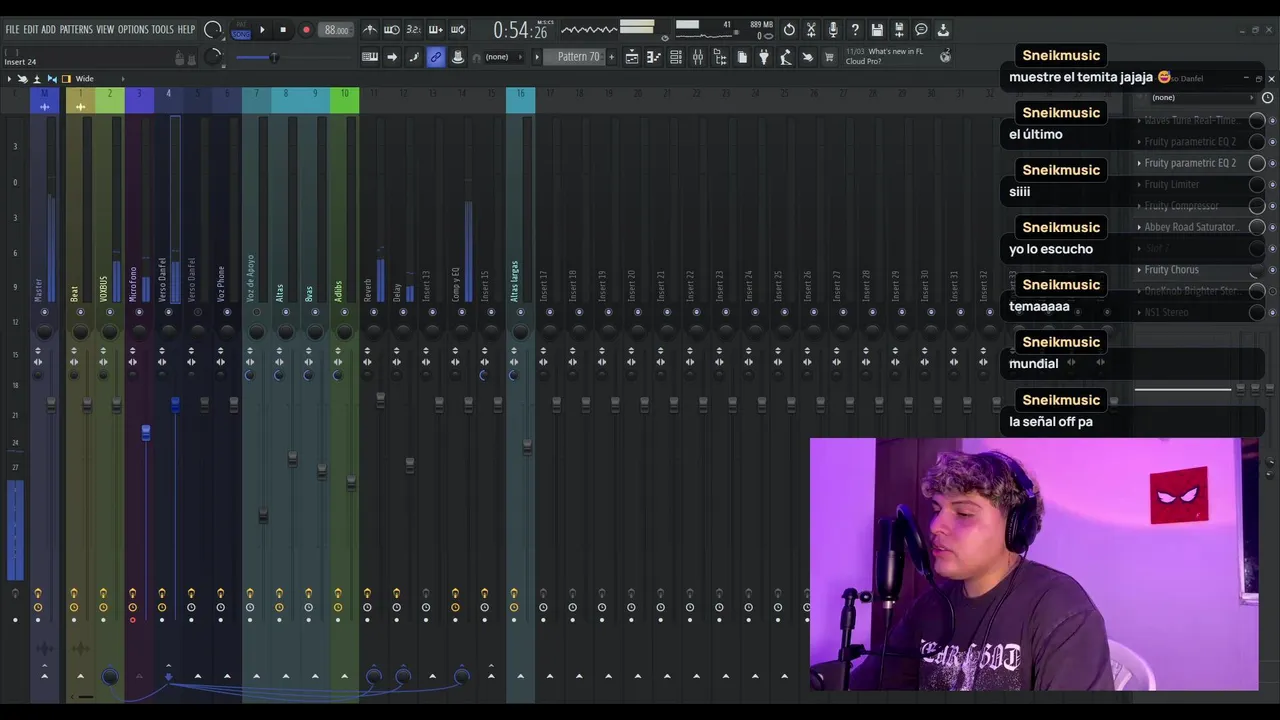This screenshot has width=1280, height=720.
Task: Save project with the floppy disk icon
Action: pyautogui.click(x=877, y=30)
